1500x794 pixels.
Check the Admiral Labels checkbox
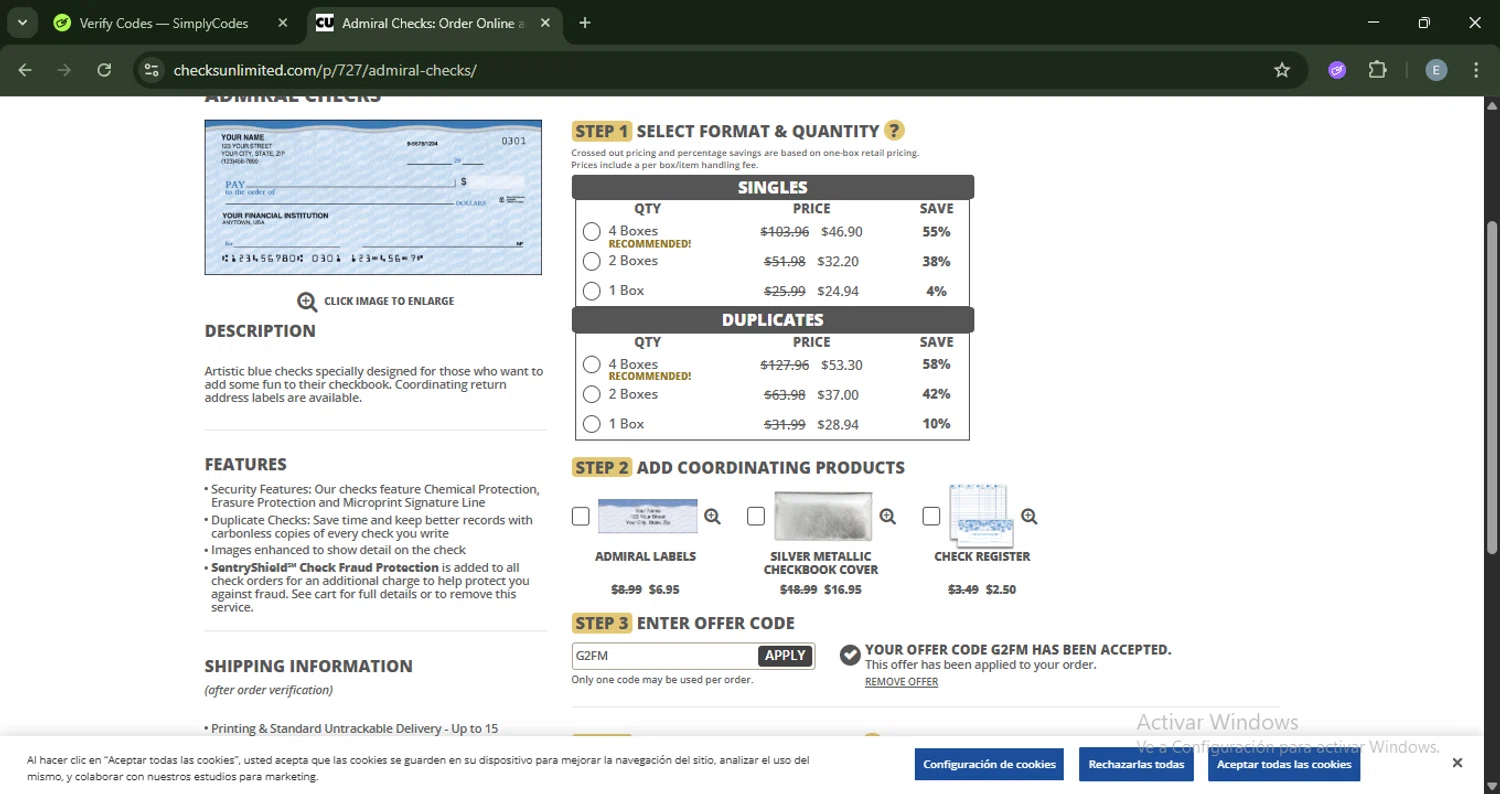581,517
